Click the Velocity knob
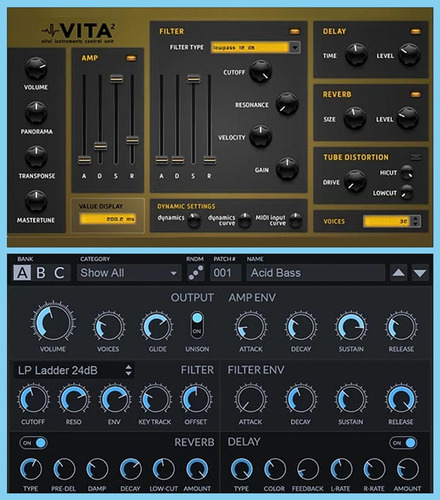This screenshot has height=500, width=440. coord(261,136)
